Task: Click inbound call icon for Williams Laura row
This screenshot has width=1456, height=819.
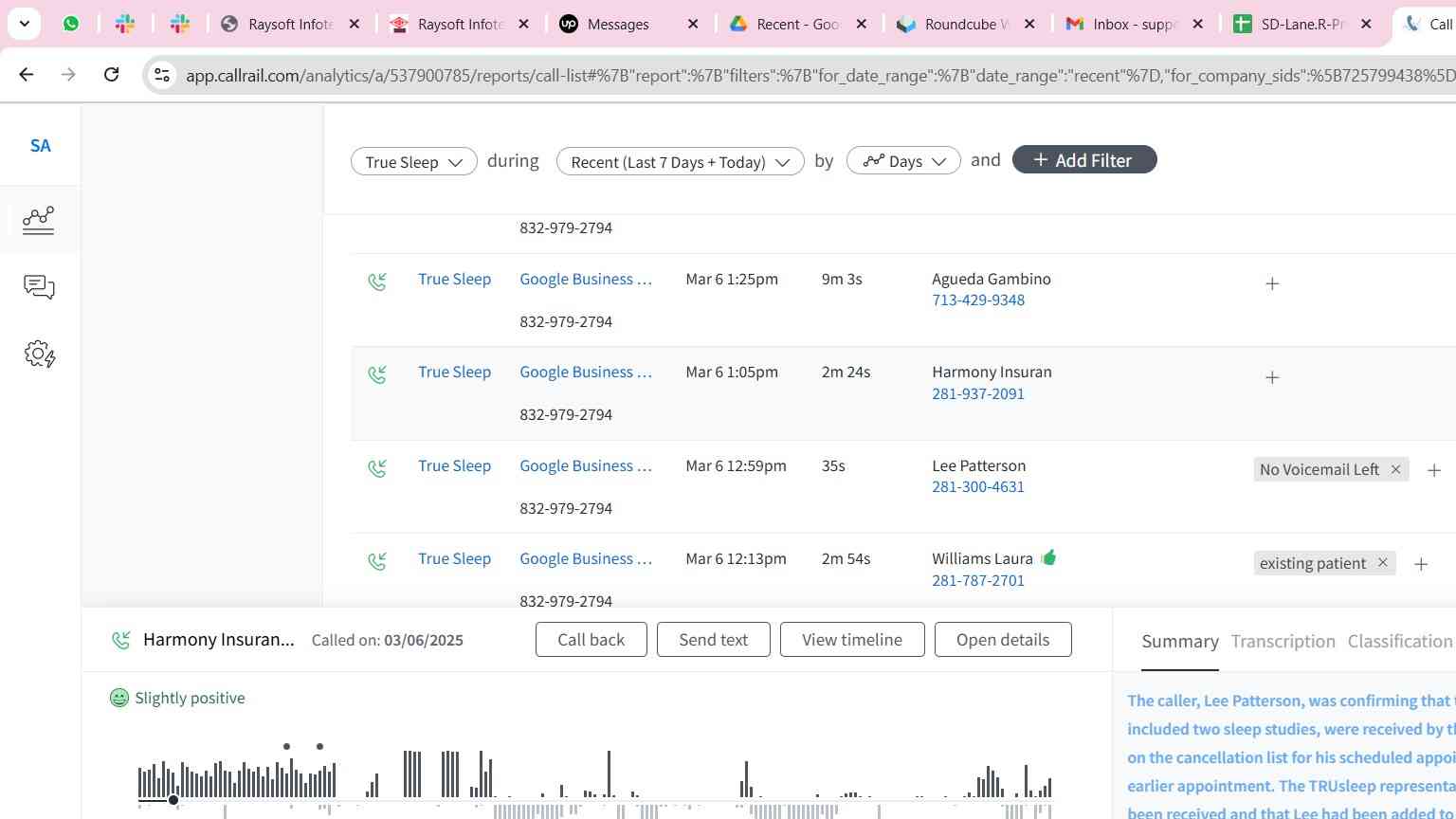Action: [377, 561]
